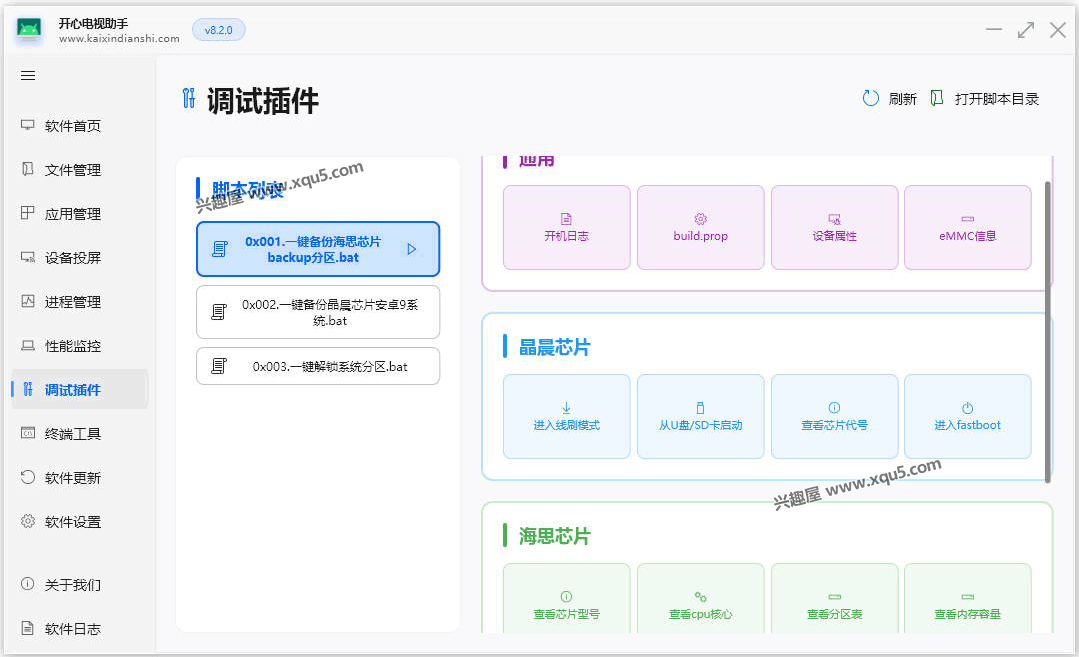
Task: Run script 0x001 with play arrow
Action: (x=411, y=249)
